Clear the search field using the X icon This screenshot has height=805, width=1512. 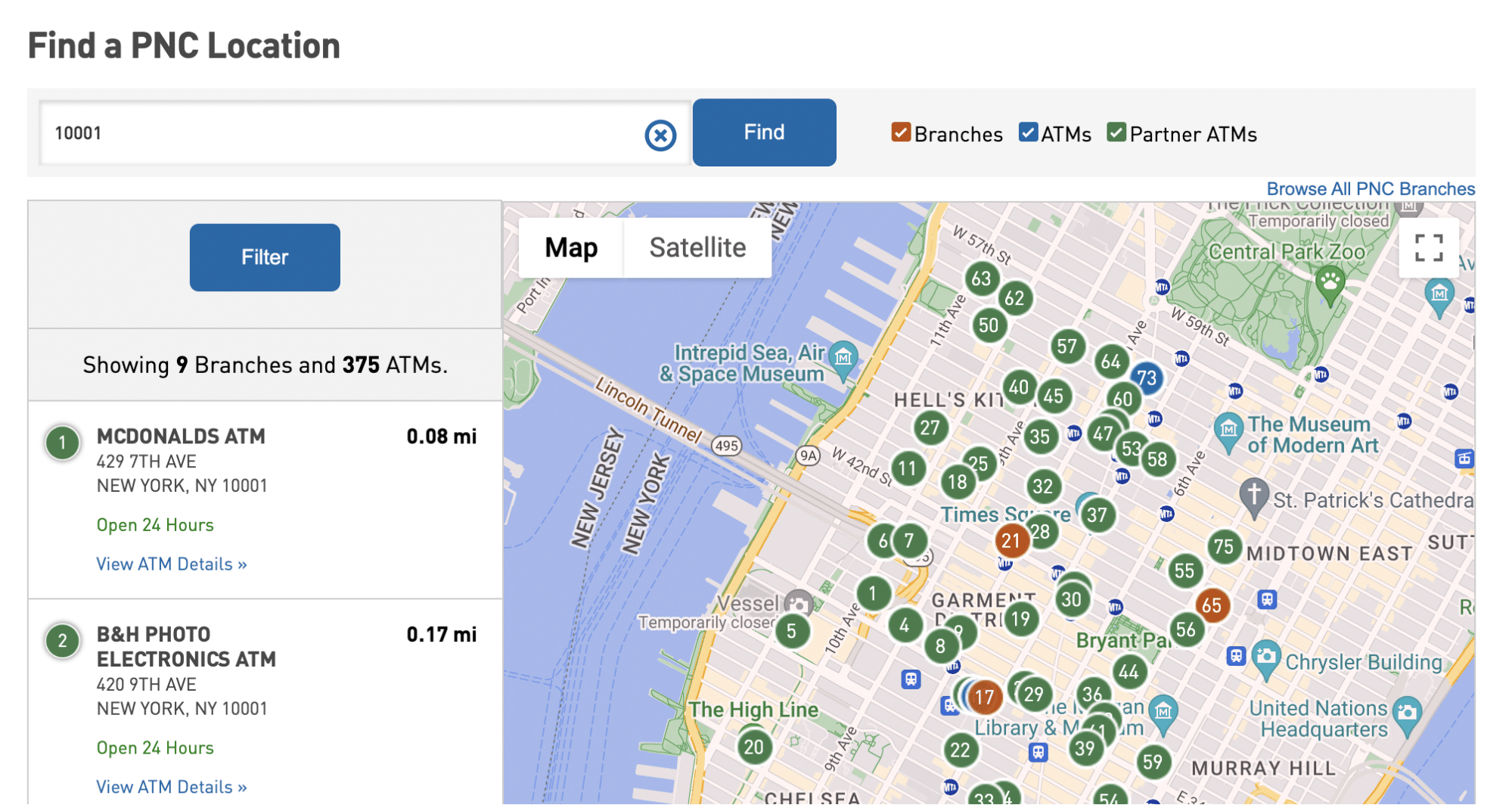pyautogui.click(x=660, y=135)
